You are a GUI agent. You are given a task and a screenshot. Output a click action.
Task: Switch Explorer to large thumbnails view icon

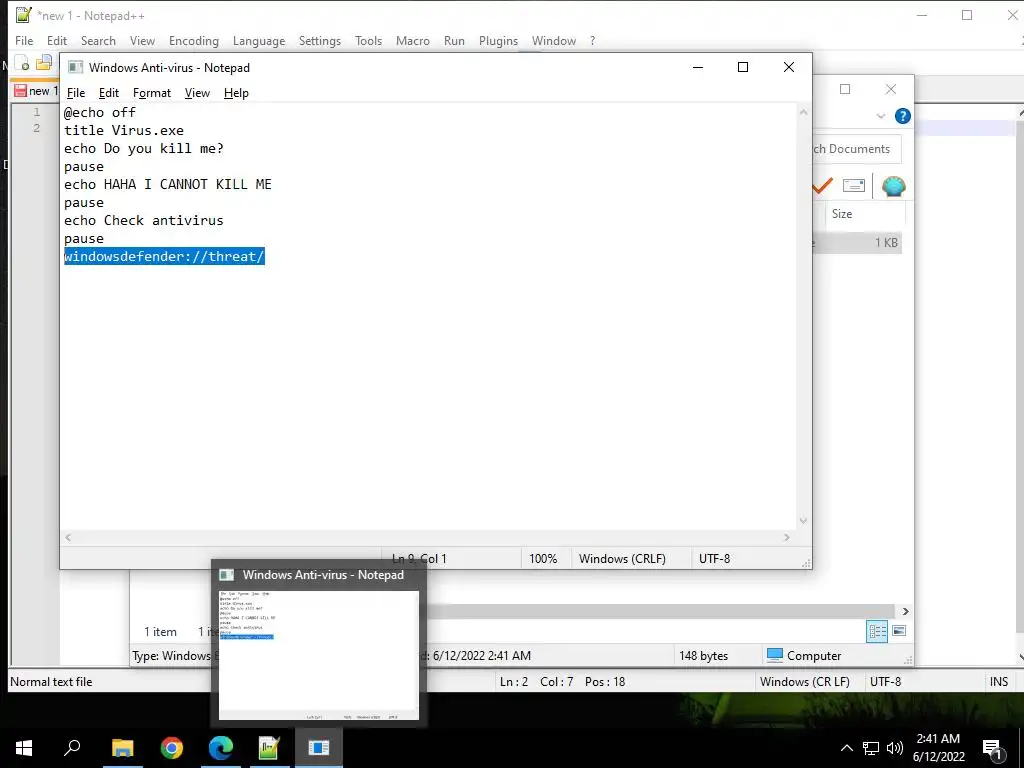(x=899, y=631)
